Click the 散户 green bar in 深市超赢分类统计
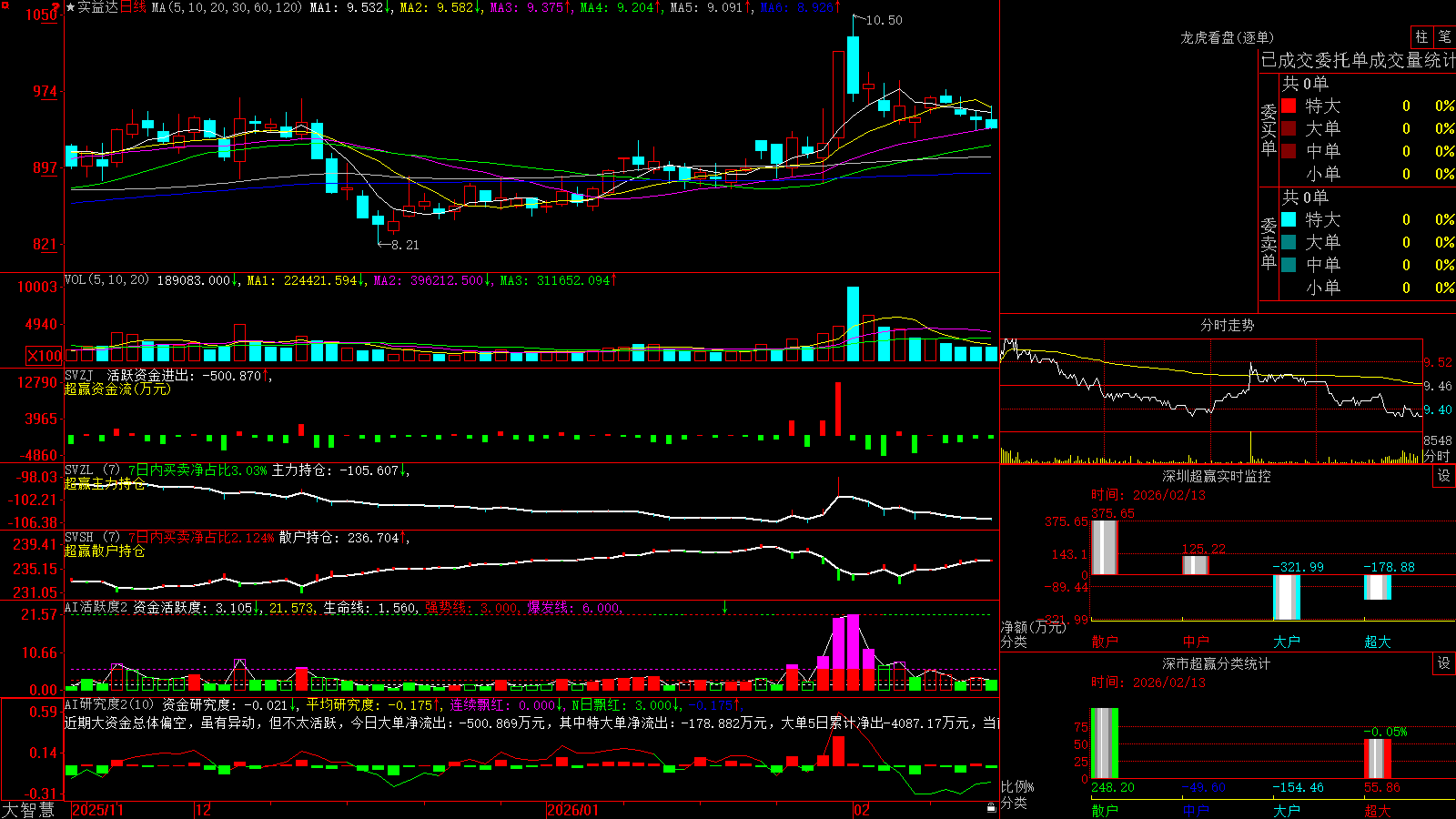Image resolution: width=1456 pixels, height=819 pixels. [x=1105, y=743]
